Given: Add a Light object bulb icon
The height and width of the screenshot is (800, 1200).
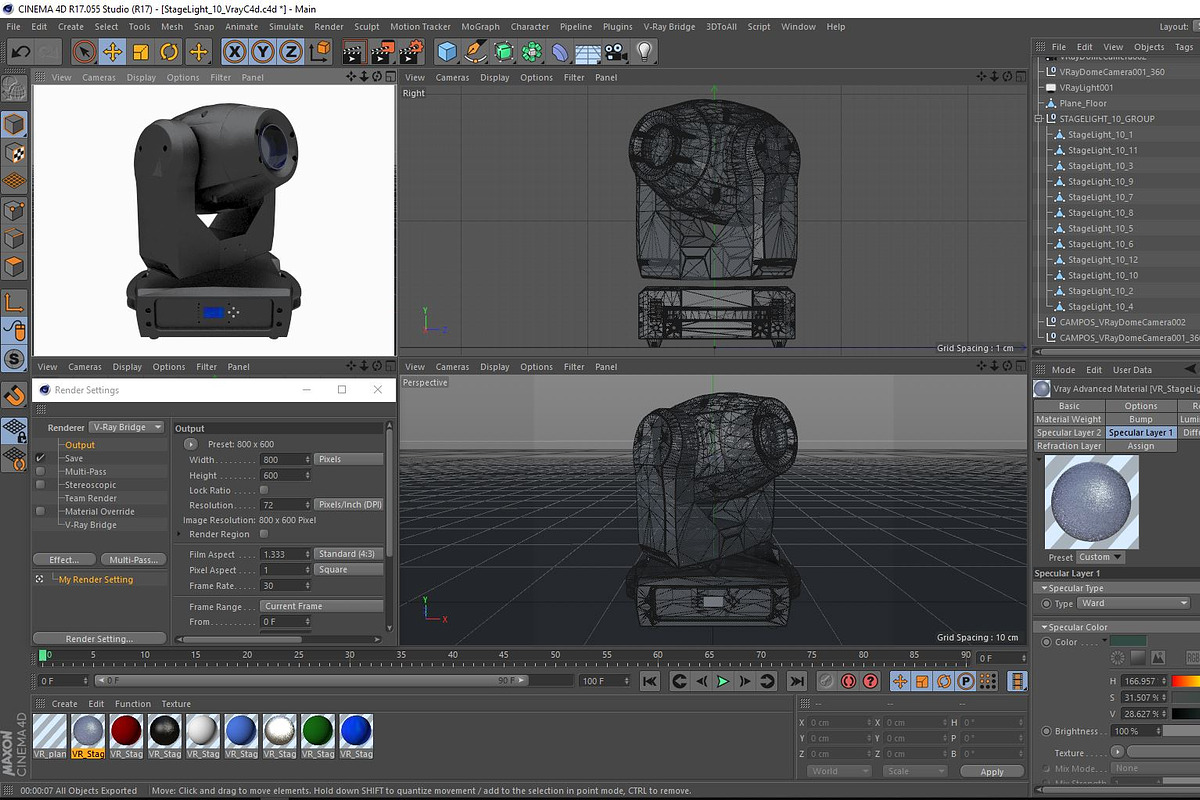Looking at the screenshot, I should coord(644,51).
